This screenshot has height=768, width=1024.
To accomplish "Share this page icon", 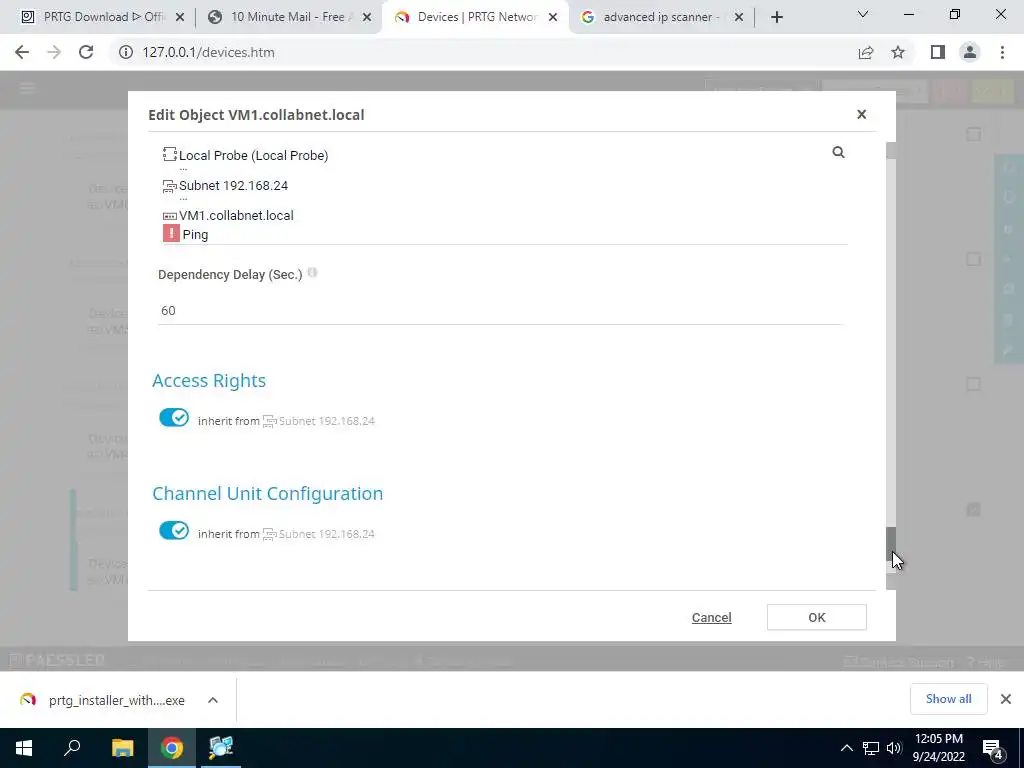I will 866,52.
